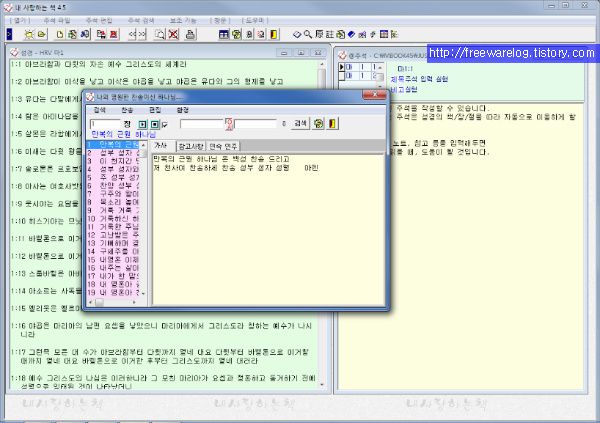Select hymn number 15 in the list
Viewport: 600px width, 423px height.
113,260
